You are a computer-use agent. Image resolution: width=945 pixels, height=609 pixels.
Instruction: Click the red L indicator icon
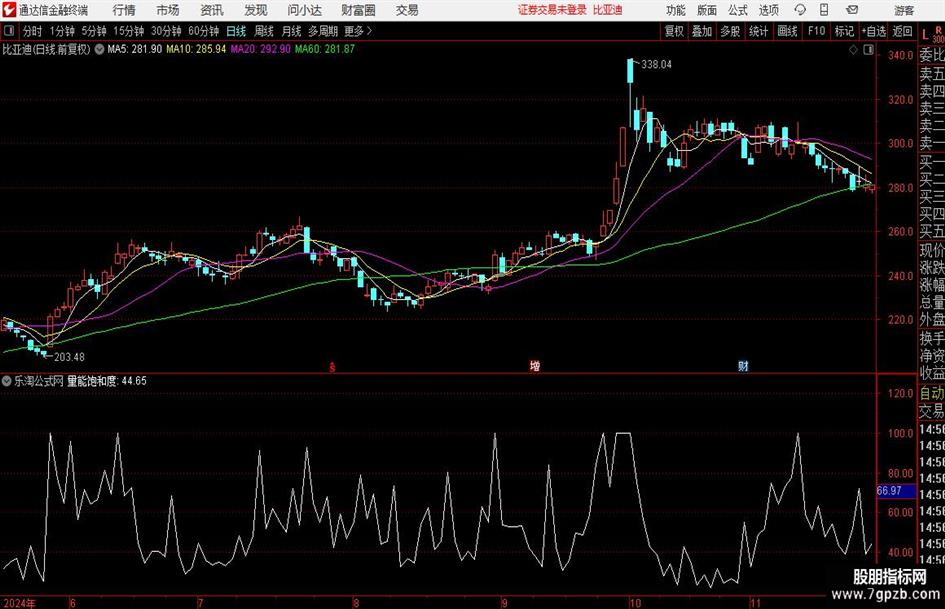[925, 35]
